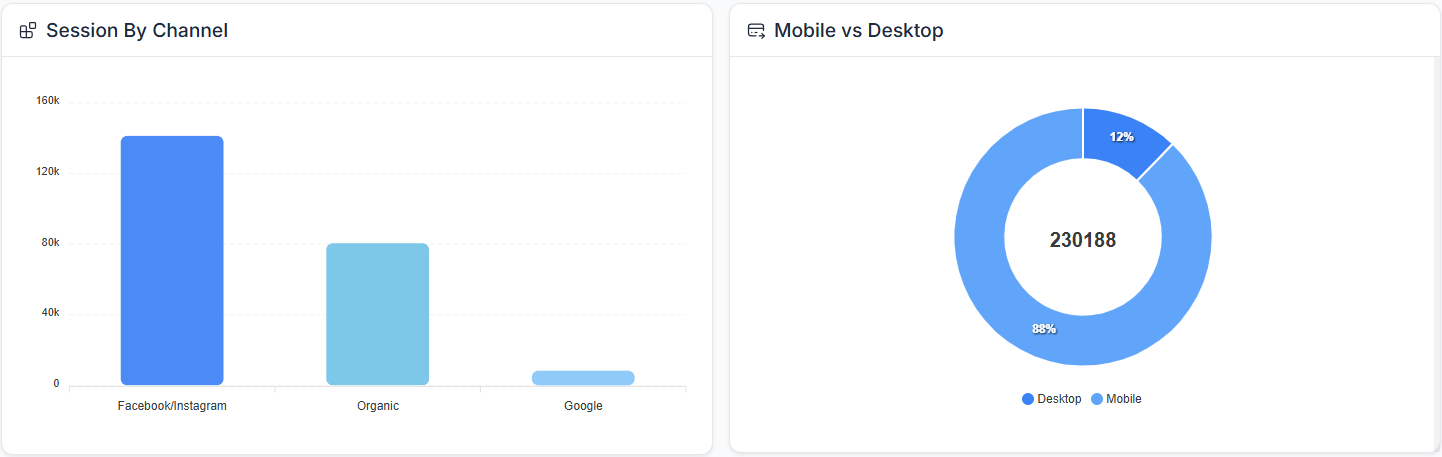
Task: Click the Facebook/Instagram axis label
Action: pyautogui.click(x=172, y=406)
